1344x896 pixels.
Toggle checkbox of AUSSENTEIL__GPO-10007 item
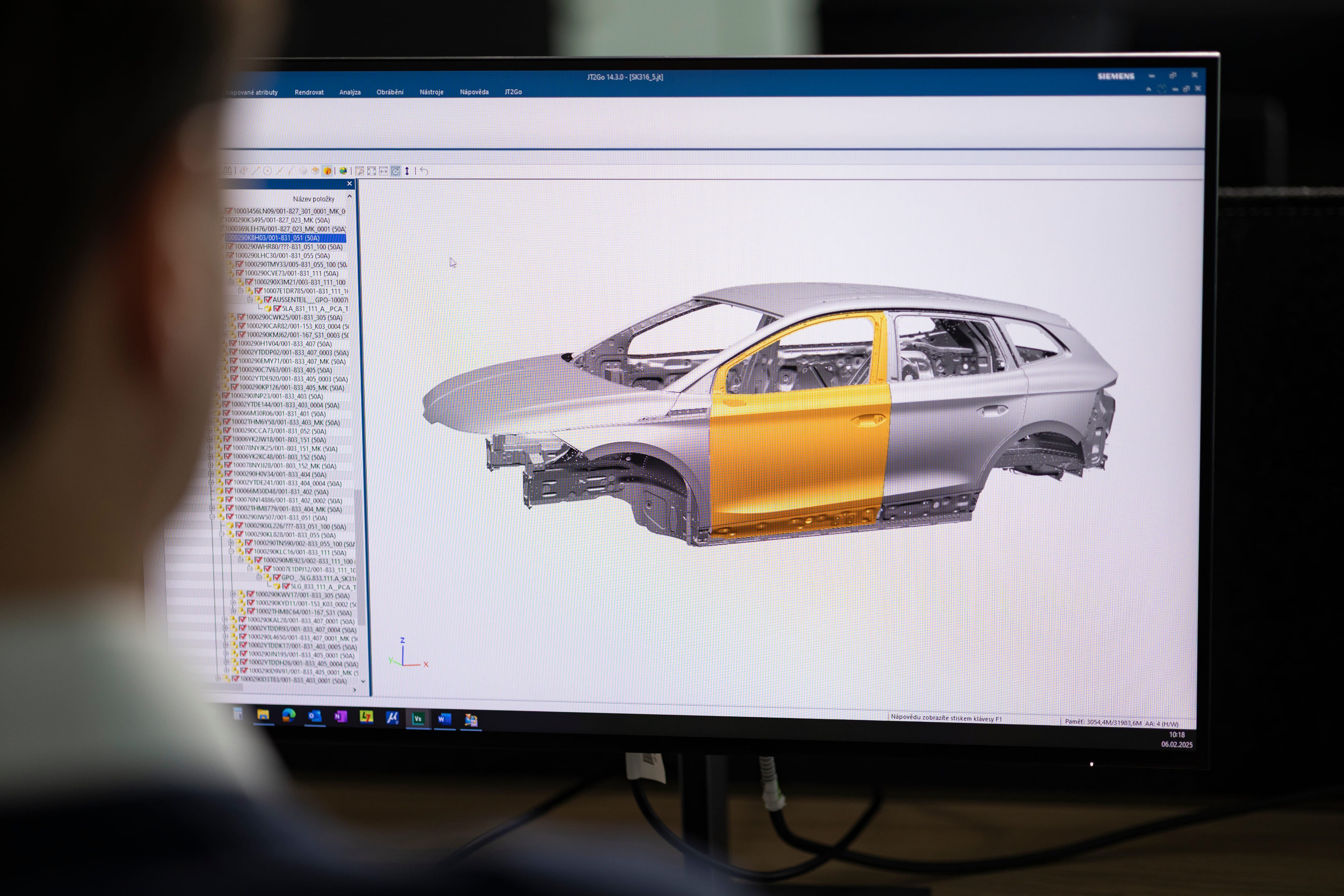pyautogui.click(x=267, y=300)
